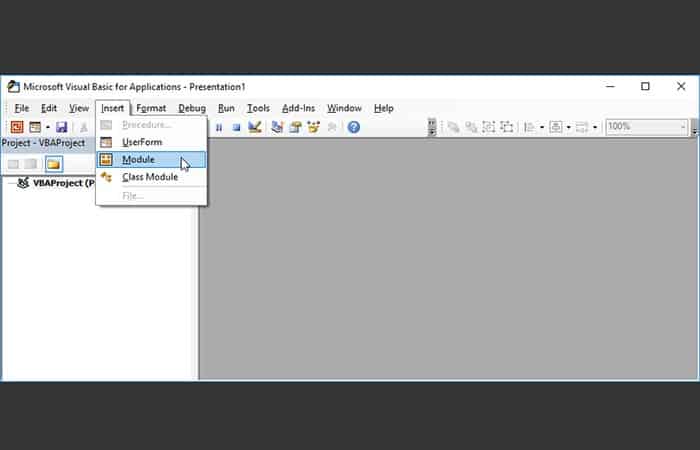Viewport: 700px width, 450px height.
Task: Click the Cut scissors toolbar icon
Action: point(83,127)
